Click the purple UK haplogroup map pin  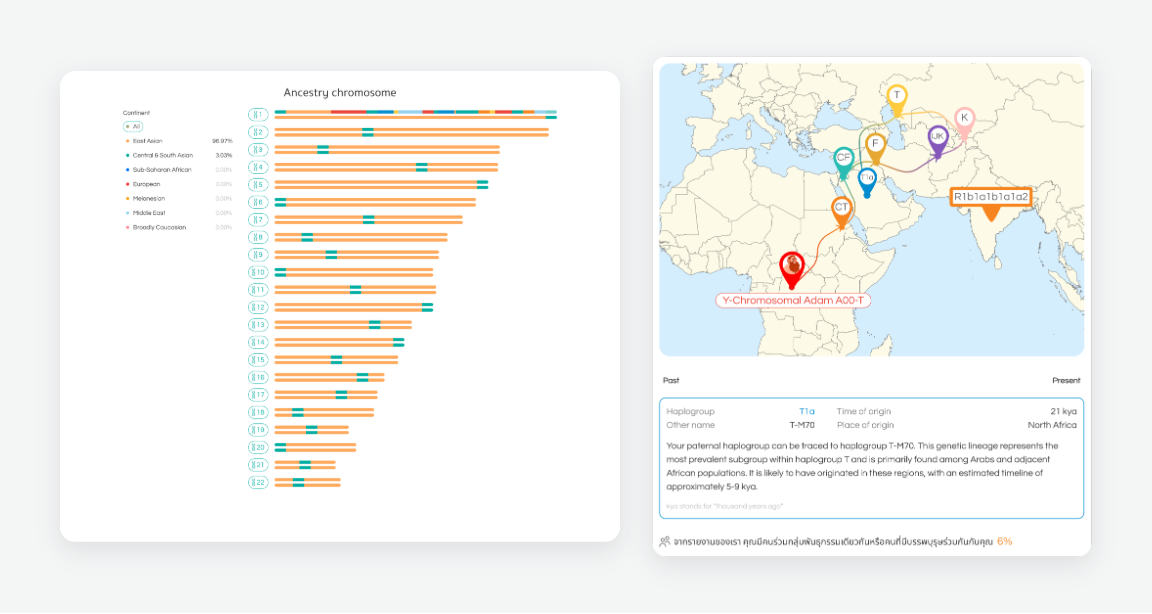(937, 140)
